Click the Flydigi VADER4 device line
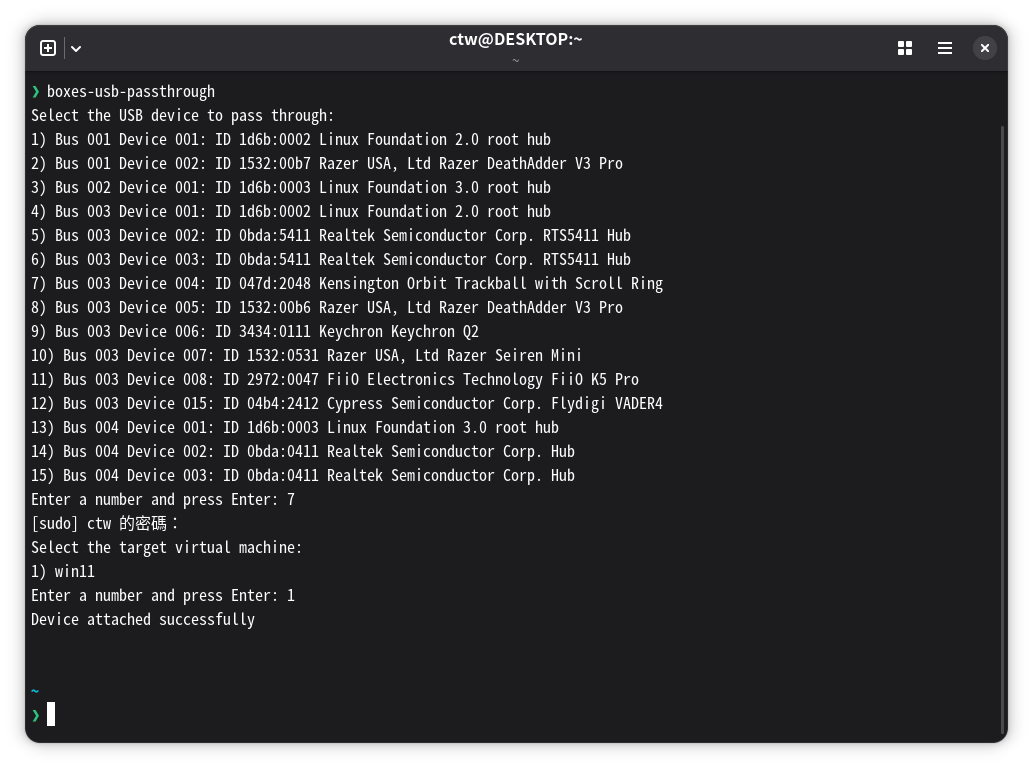 point(347,404)
